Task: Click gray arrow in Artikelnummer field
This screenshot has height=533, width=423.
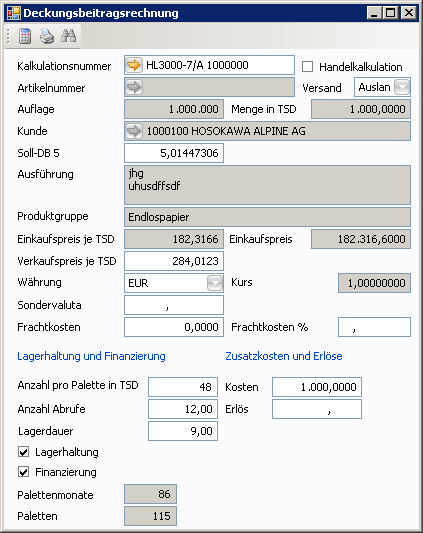Action: pyautogui.click(x=134, y=87)
